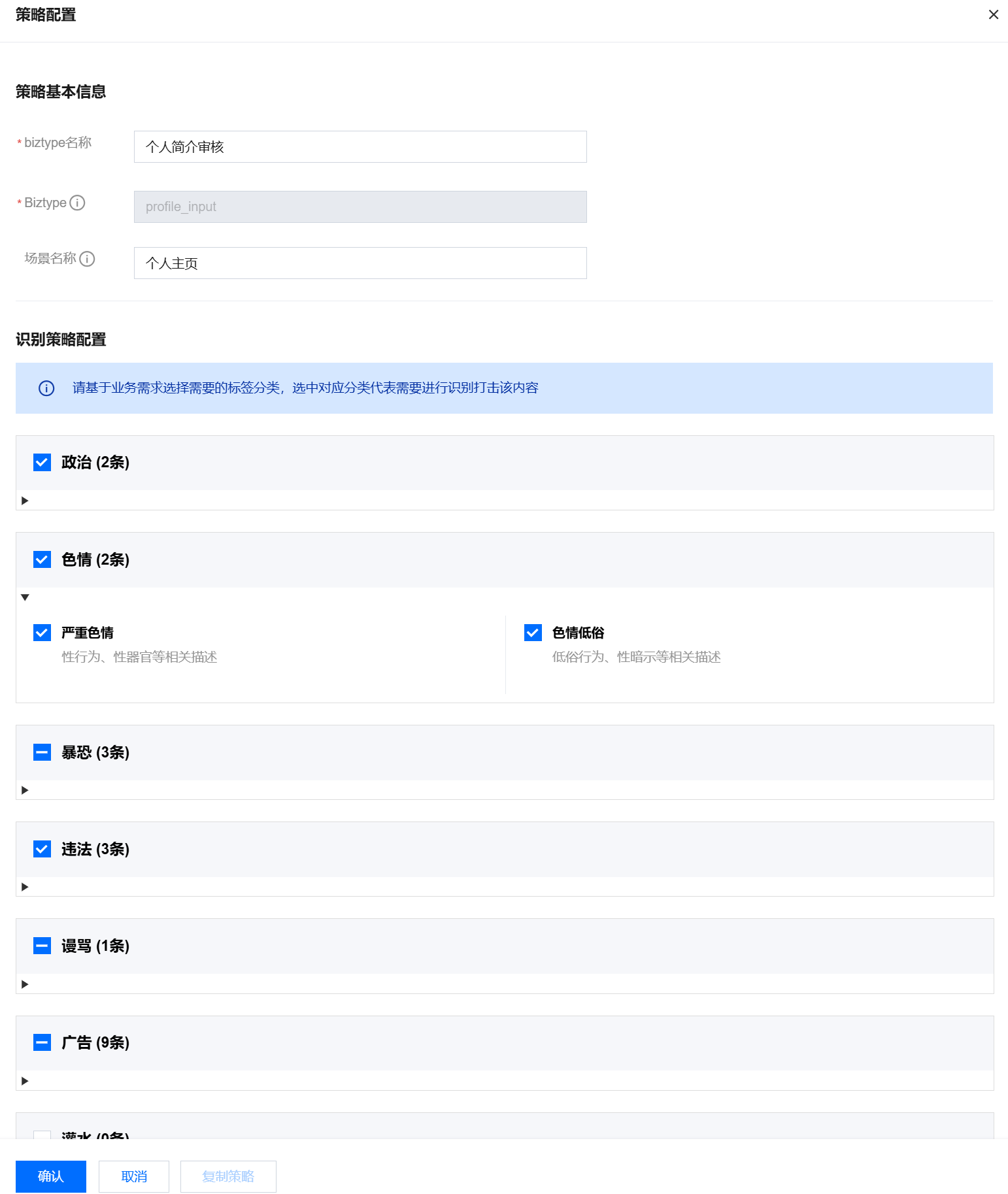This screenshot has height=1194, width=1008.
Task: Click the info icon in the blue notice banner
Action: 46,388
